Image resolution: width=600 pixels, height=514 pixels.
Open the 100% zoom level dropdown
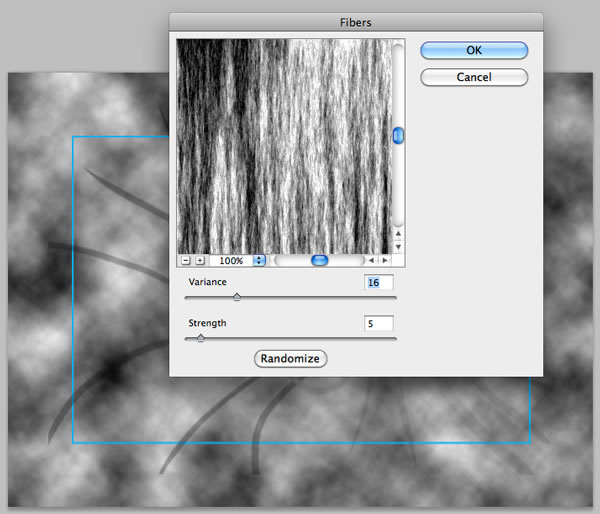point(259,261)
